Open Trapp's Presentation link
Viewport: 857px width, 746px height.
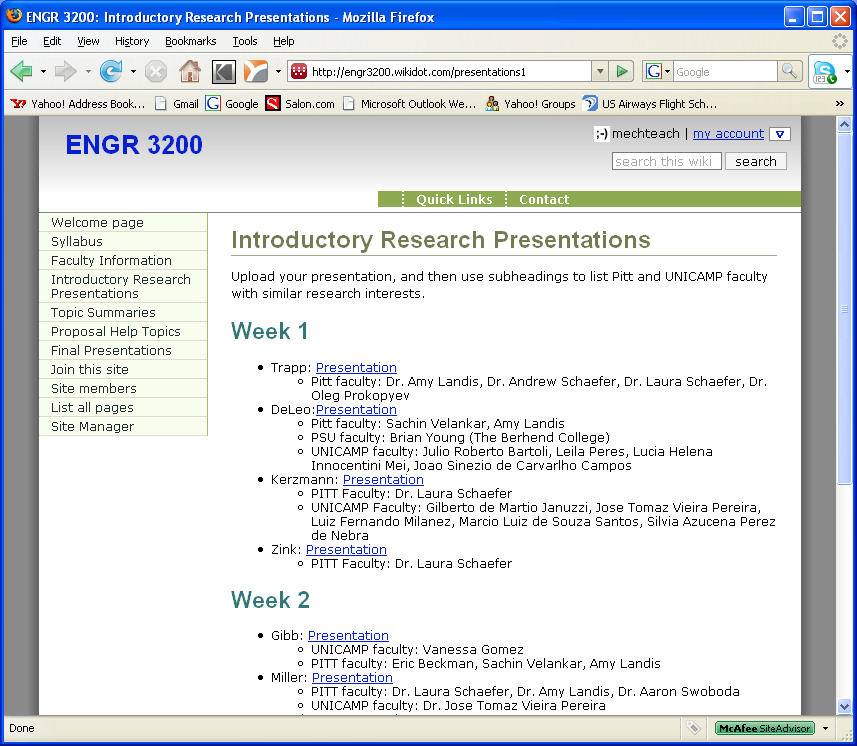pos(356,367)
